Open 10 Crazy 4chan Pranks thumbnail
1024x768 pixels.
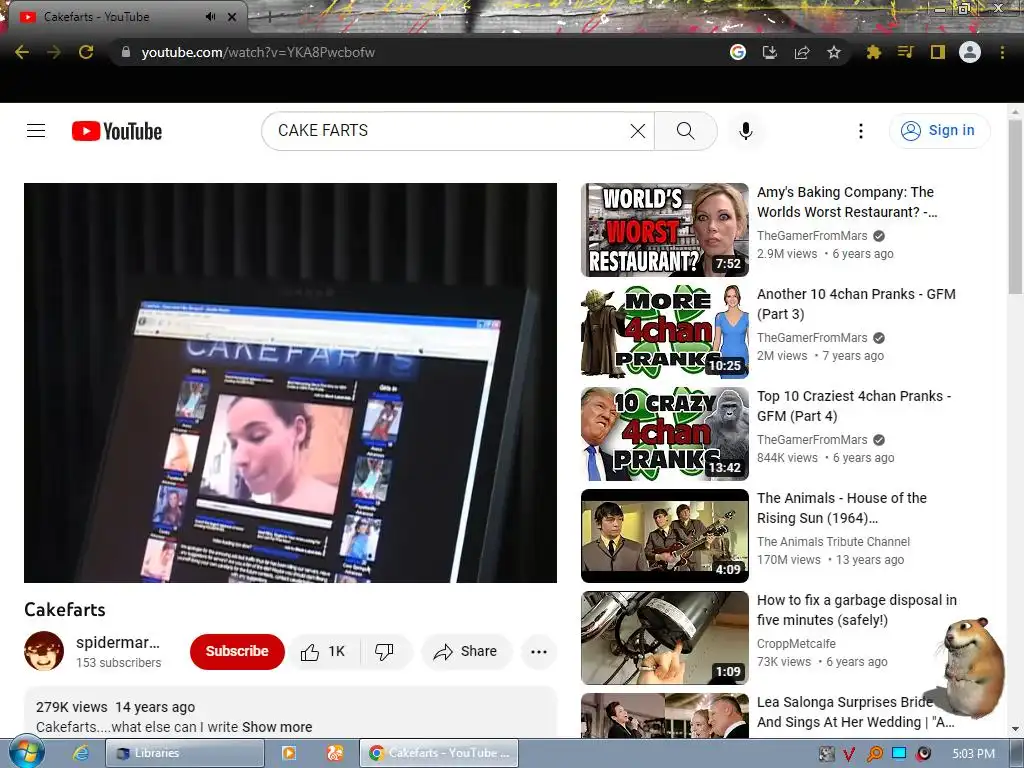(x=665, y=434)
